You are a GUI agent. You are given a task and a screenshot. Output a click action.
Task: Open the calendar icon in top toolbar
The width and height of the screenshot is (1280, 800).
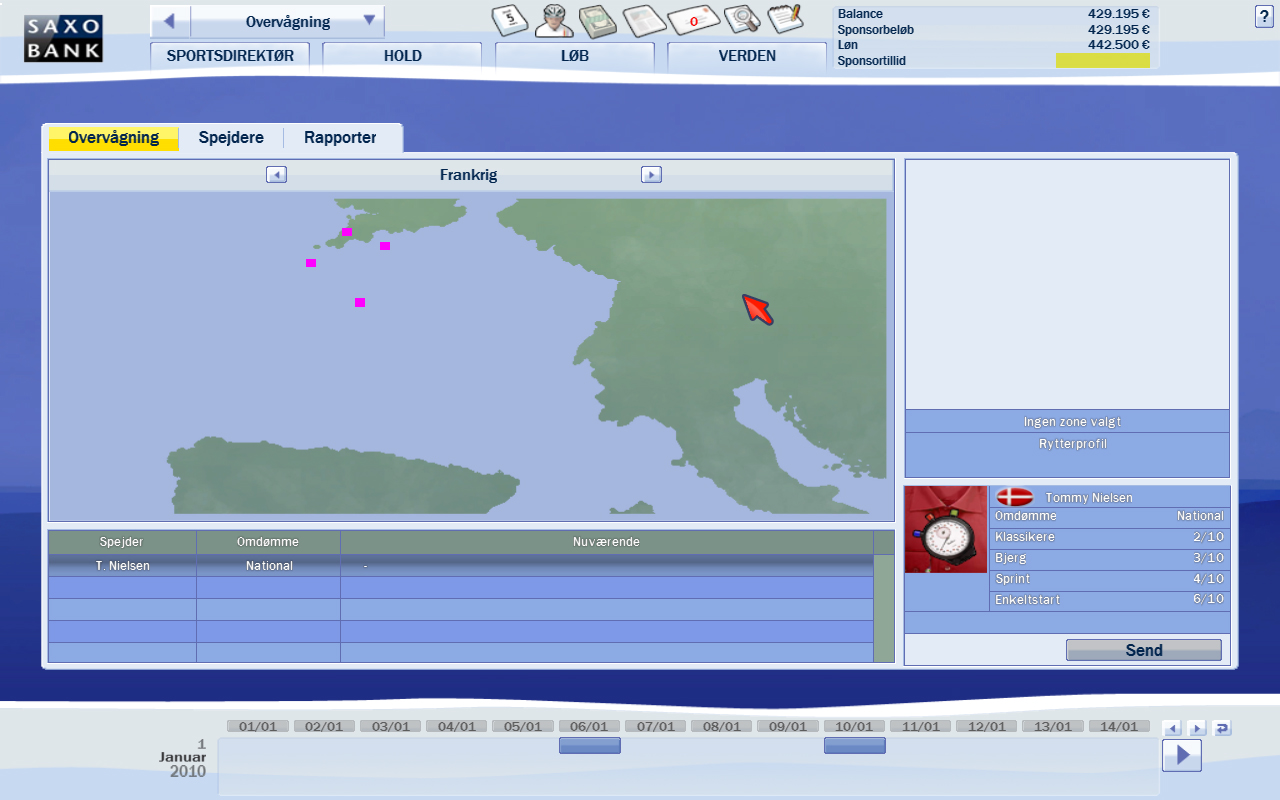510,20
